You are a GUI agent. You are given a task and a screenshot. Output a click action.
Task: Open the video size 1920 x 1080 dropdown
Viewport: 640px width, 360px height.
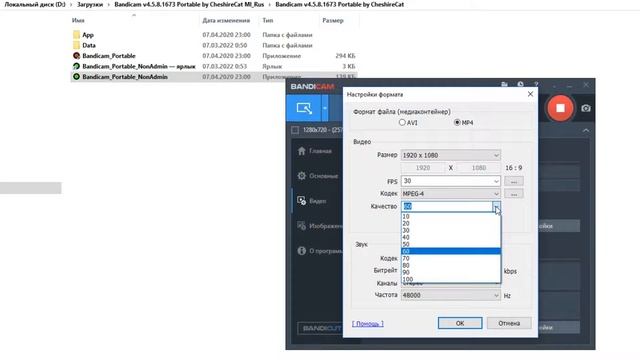451,155
